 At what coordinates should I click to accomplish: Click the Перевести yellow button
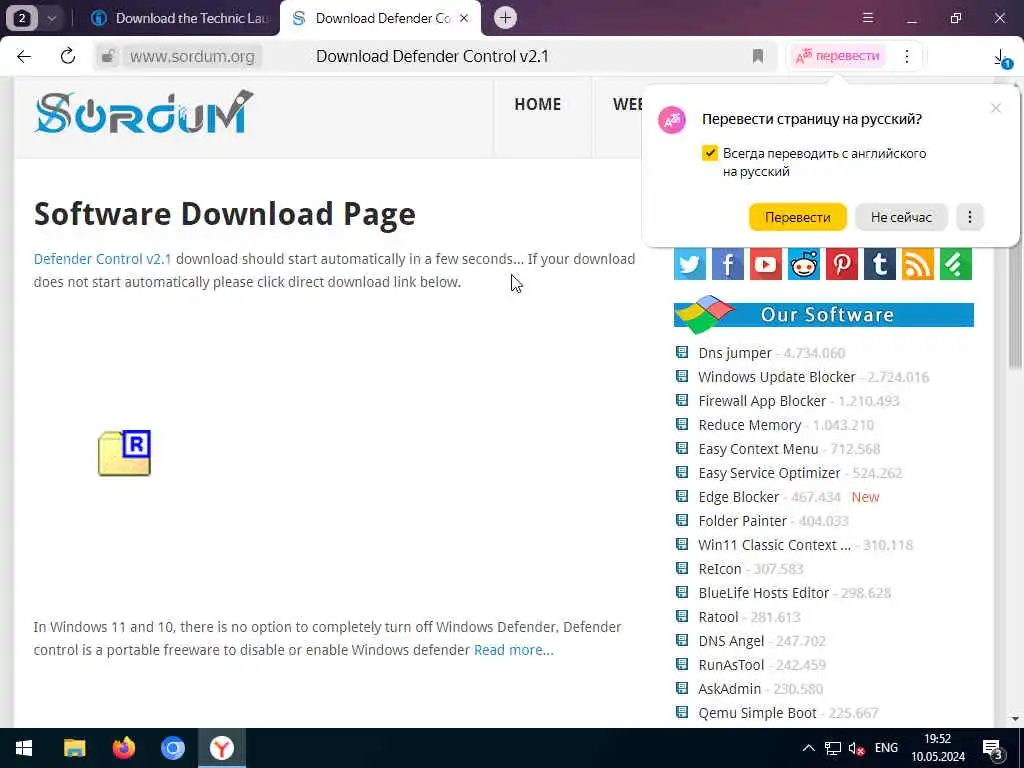pos(797,217)
